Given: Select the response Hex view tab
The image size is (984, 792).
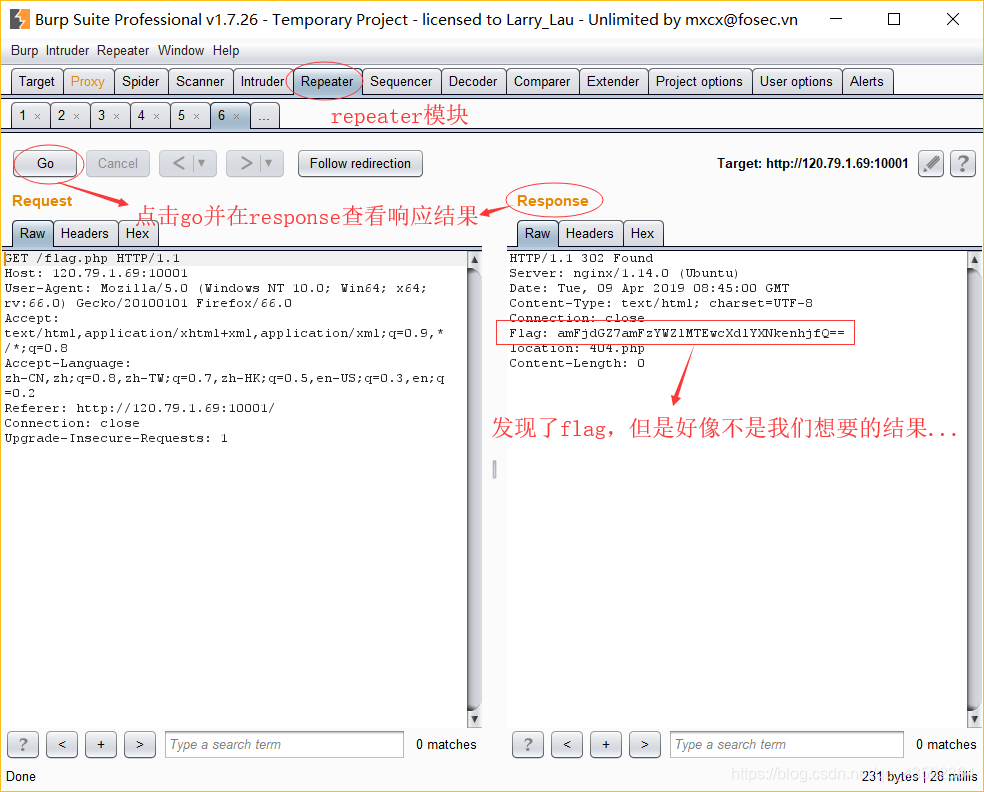Looking at the screenshot, I should (643, 234).
